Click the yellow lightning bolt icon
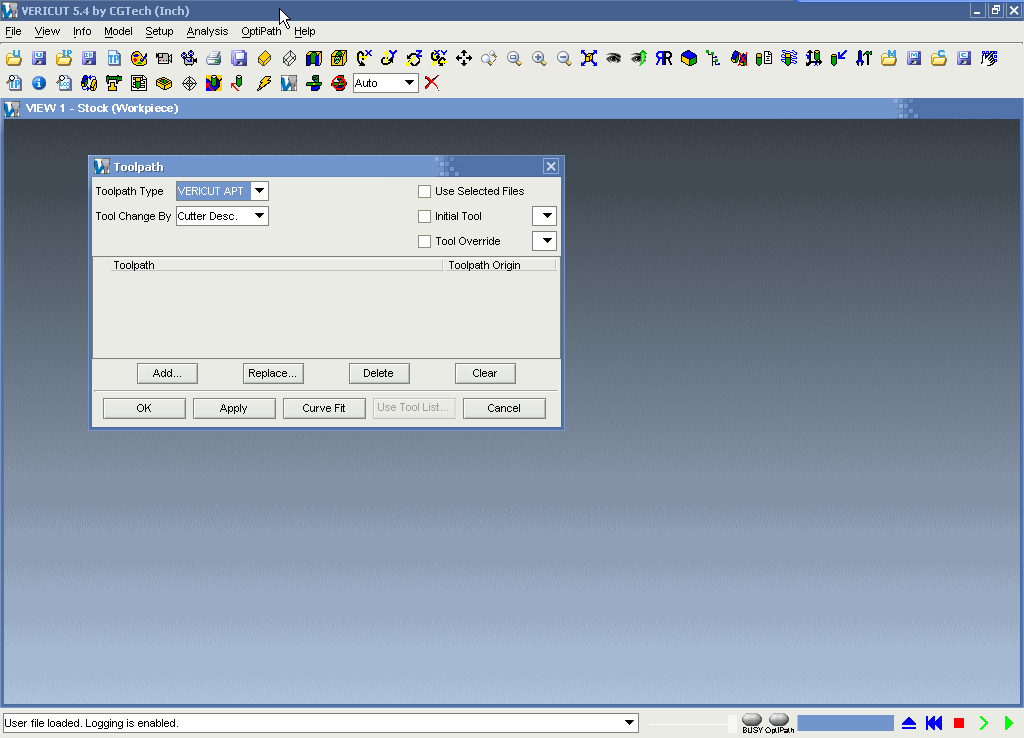Screen dimensions: 1024x738 (264, 83)
